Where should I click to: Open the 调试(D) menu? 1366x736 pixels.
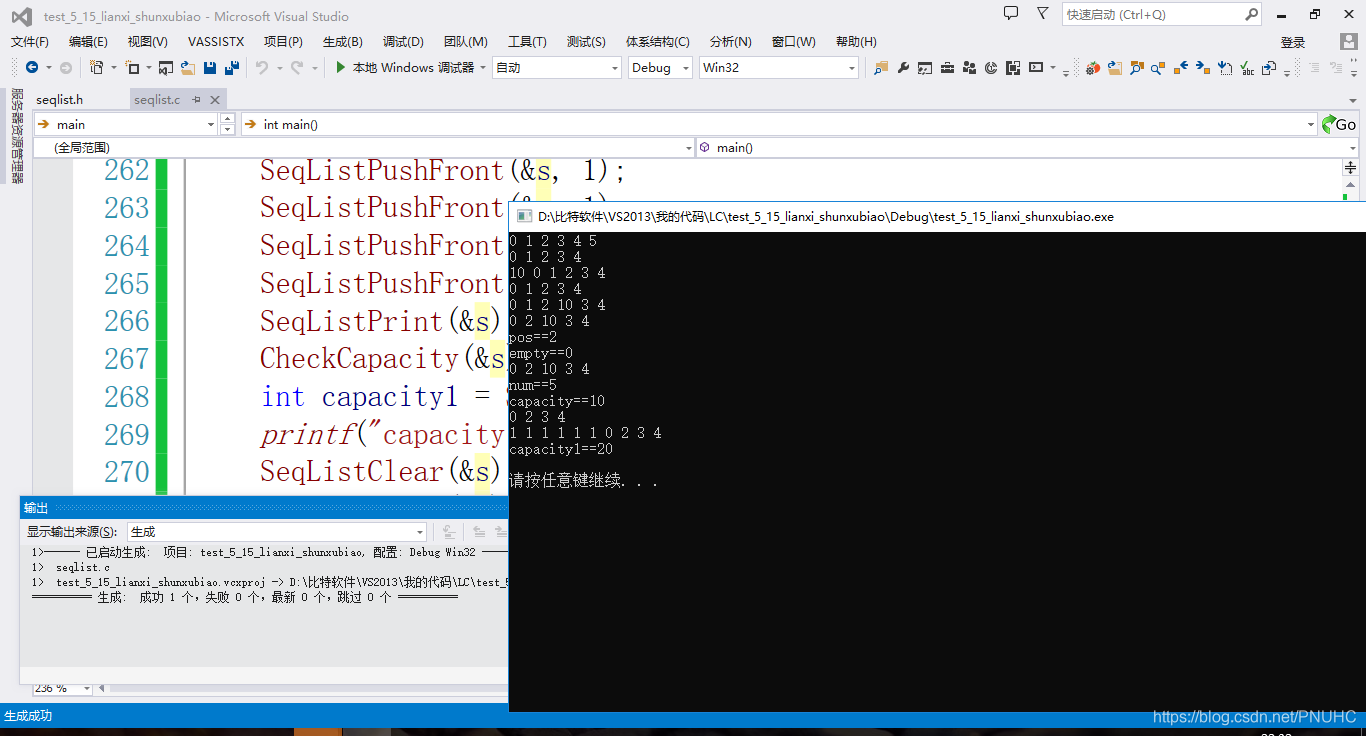click(403, 41)
